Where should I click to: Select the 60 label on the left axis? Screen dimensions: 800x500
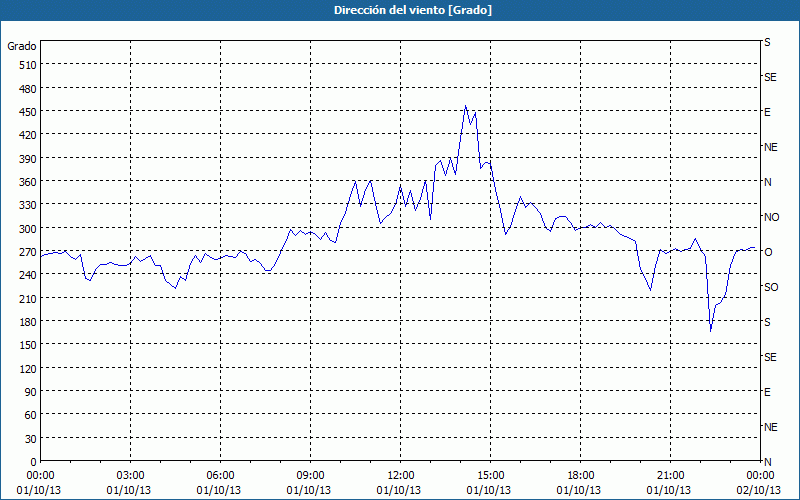(x=31, y=415)
